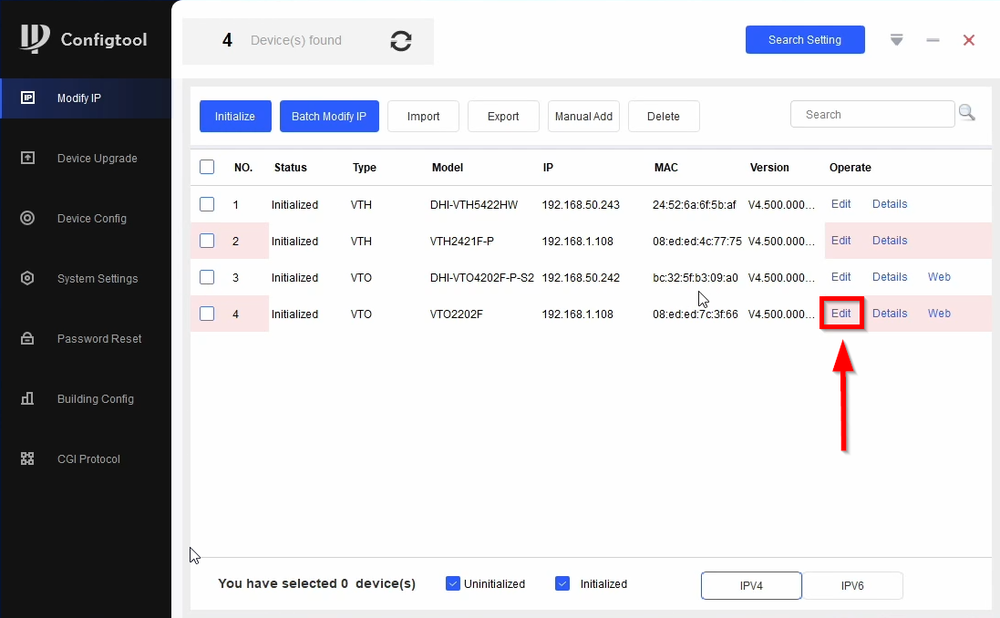The width and height of the screenshot is (1000, 618).
Task: Disable the Initialized filter checkbox
Action: point(563,583)
